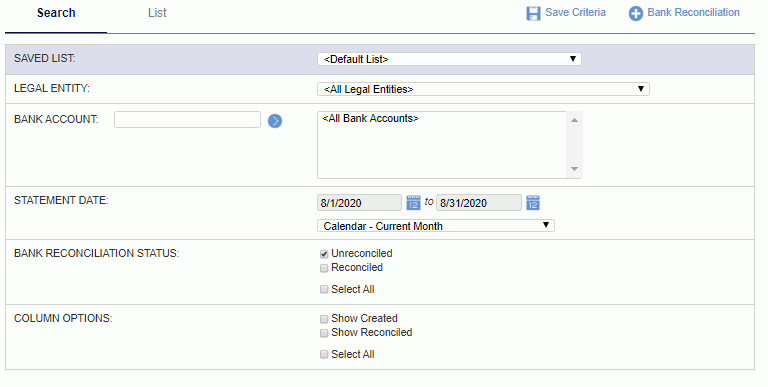Expand the Calendar - Current Month dropdown
The height and width of the screenshot is (387, 768).
coord(436,226)
